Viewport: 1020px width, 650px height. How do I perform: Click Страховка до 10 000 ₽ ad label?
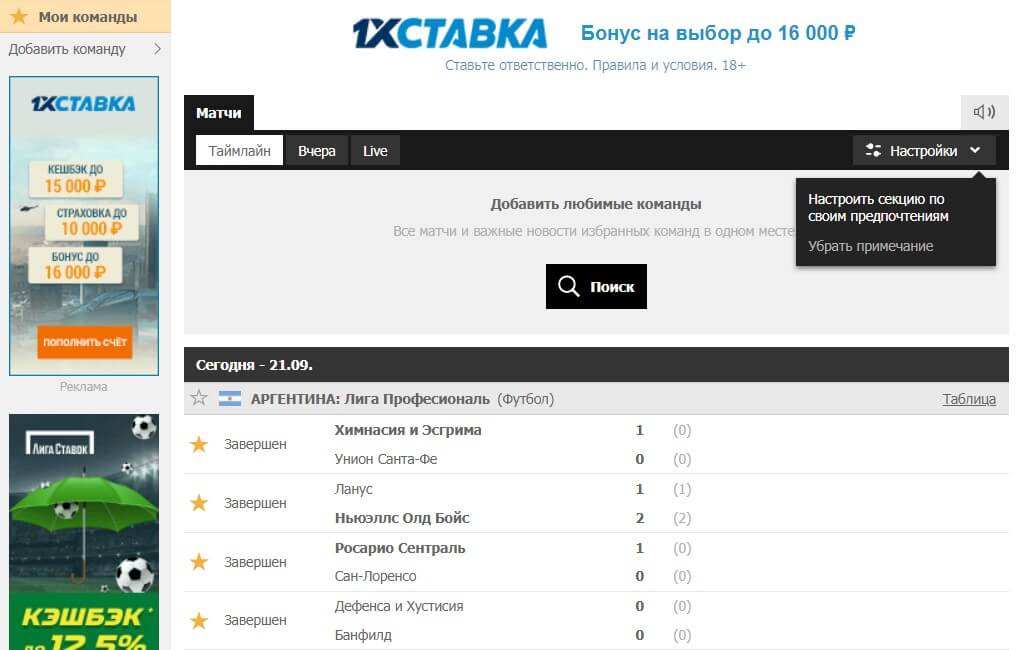tap(92, 222)
